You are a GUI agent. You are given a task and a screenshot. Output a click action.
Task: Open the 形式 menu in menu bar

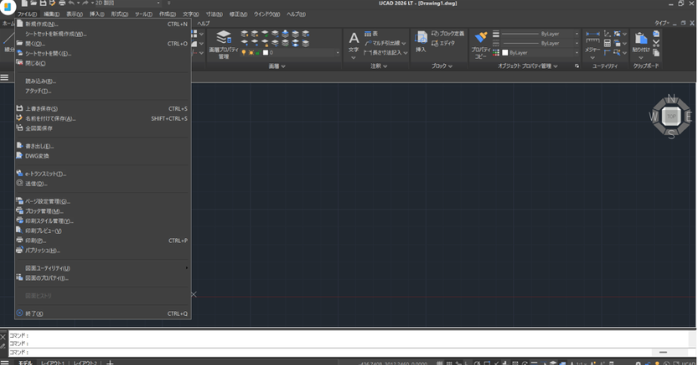[119, 14]
